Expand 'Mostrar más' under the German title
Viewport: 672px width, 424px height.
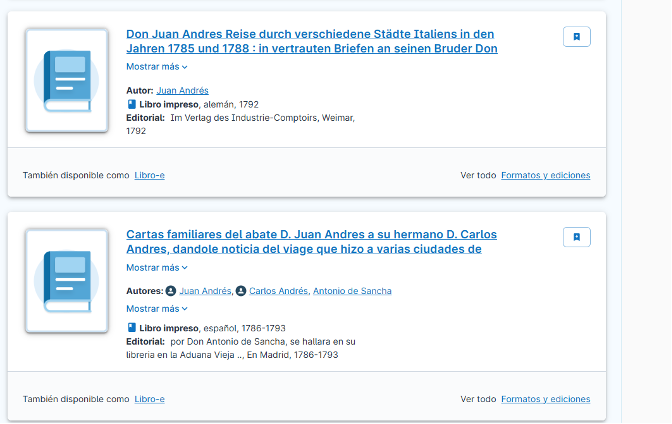point(157,67)
